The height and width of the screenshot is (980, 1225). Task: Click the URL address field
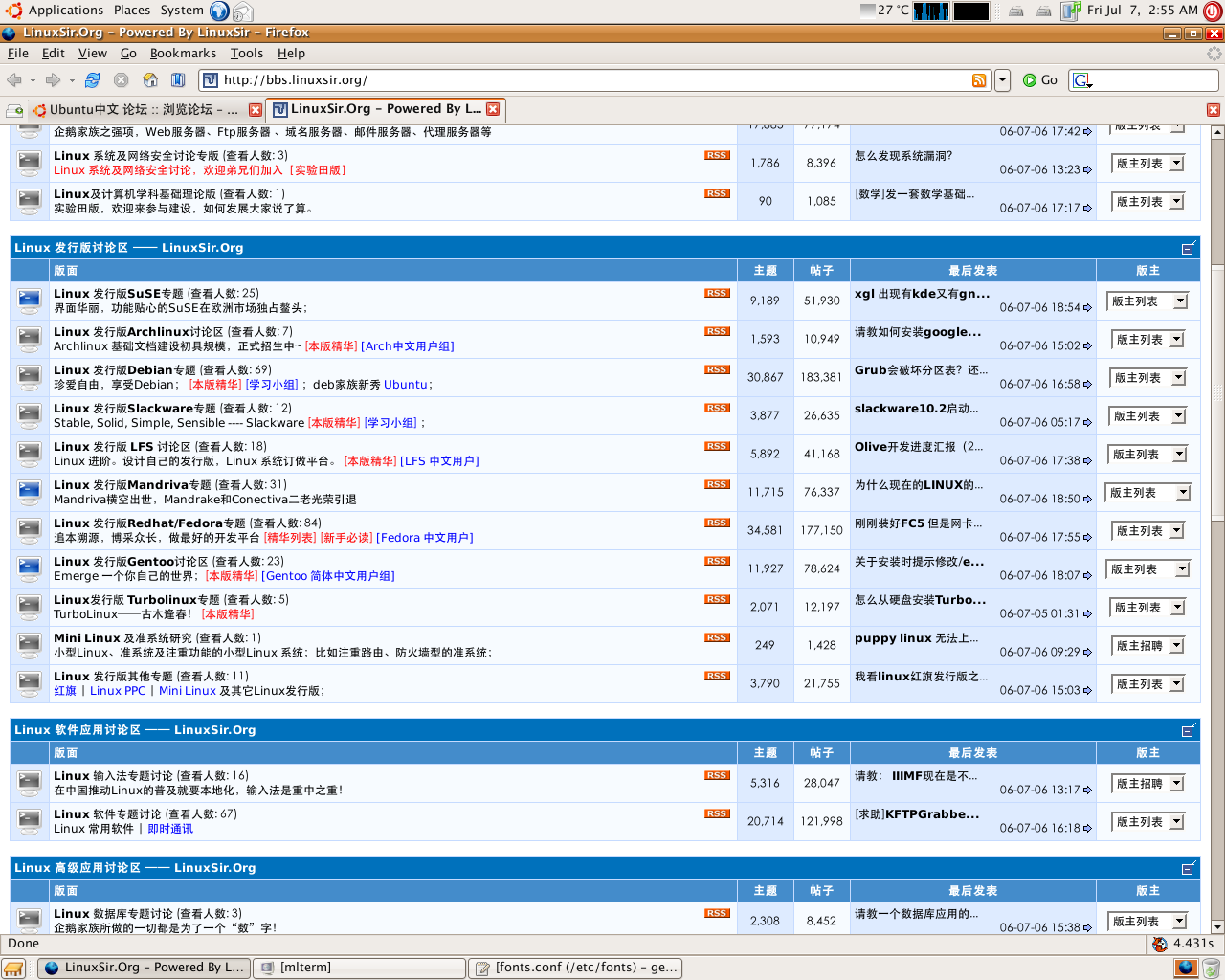(593, 80)
